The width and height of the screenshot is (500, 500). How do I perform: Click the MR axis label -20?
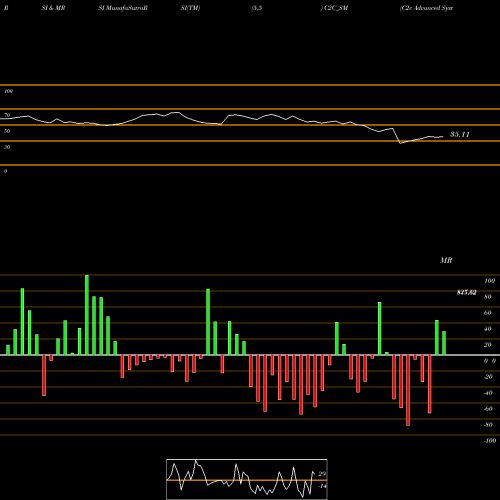point(488,377)
